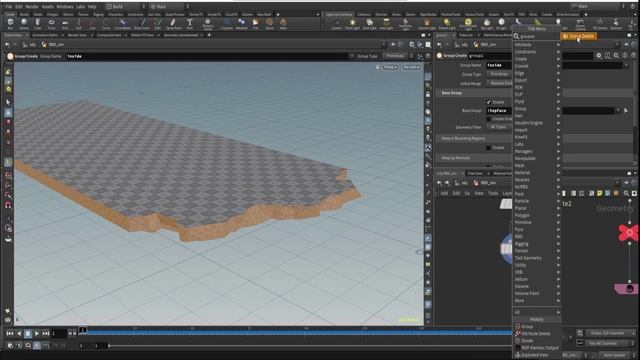Select the L-System shelf tool
Viewport: 640px width, 360px height.
coord(227,24)
